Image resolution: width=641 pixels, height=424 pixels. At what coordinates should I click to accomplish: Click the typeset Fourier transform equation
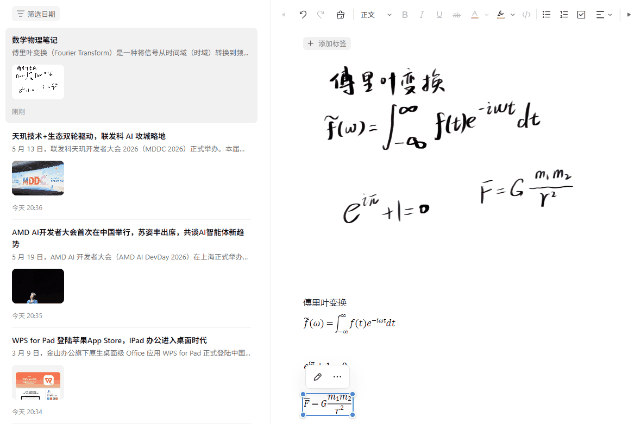[349, 323]
